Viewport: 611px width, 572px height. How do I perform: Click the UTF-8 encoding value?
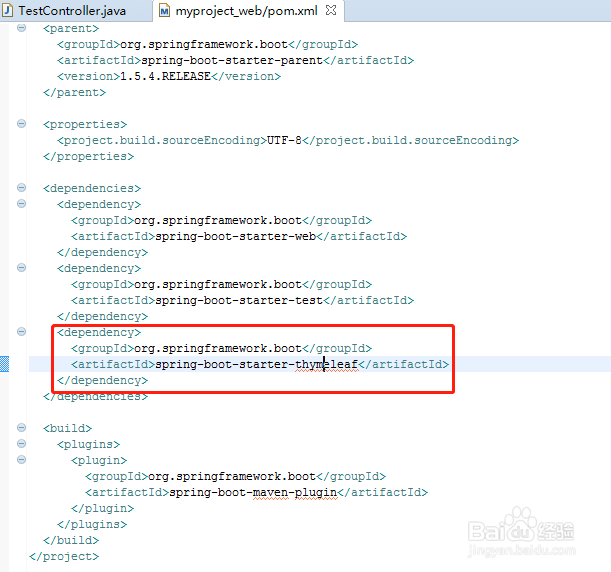pos(284,140)
